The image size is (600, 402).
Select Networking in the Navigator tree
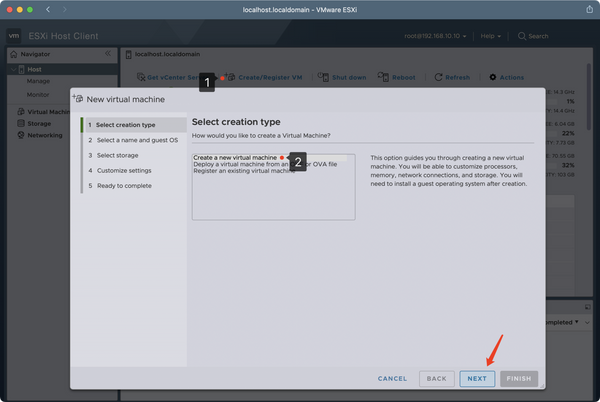(44, 135)
